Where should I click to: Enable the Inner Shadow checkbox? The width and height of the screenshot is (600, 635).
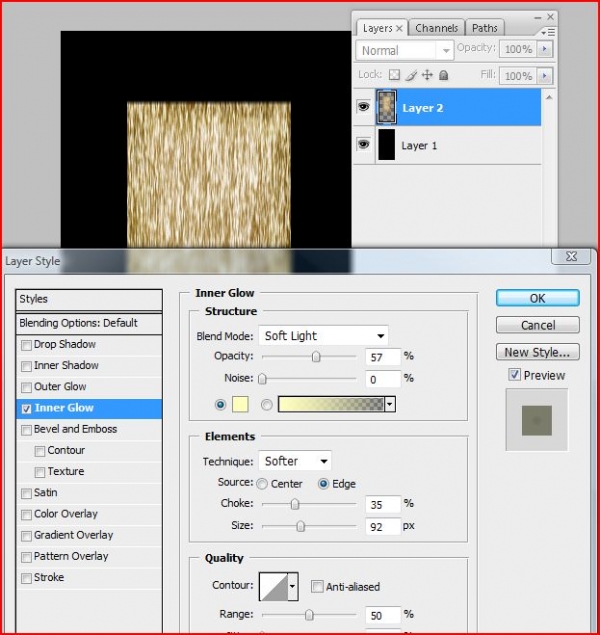tap(26, 366)
